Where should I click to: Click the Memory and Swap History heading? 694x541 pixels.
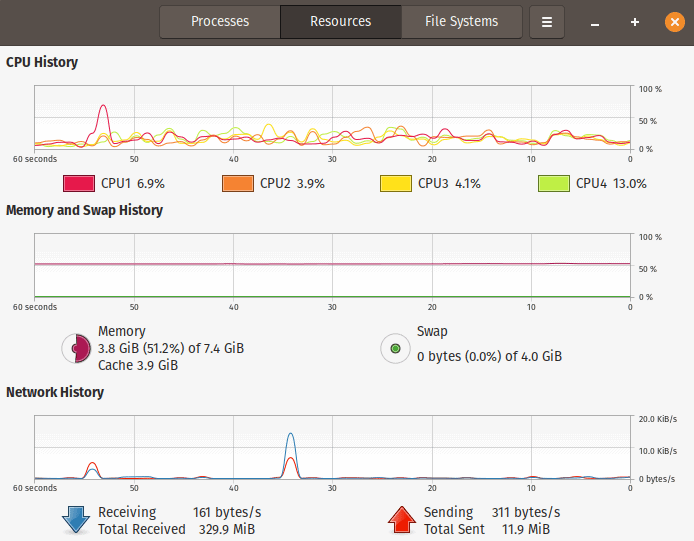pyautogui.click(x=84, y=210)
